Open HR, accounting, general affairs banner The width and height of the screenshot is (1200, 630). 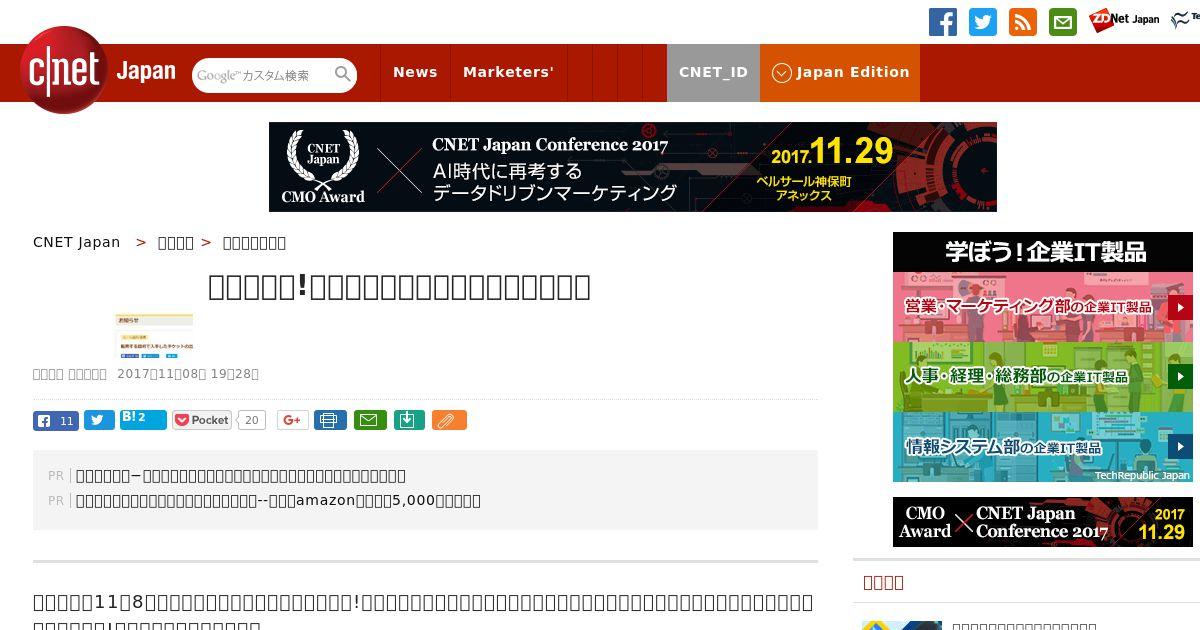pyautogui.click(x=1043, y=377)
